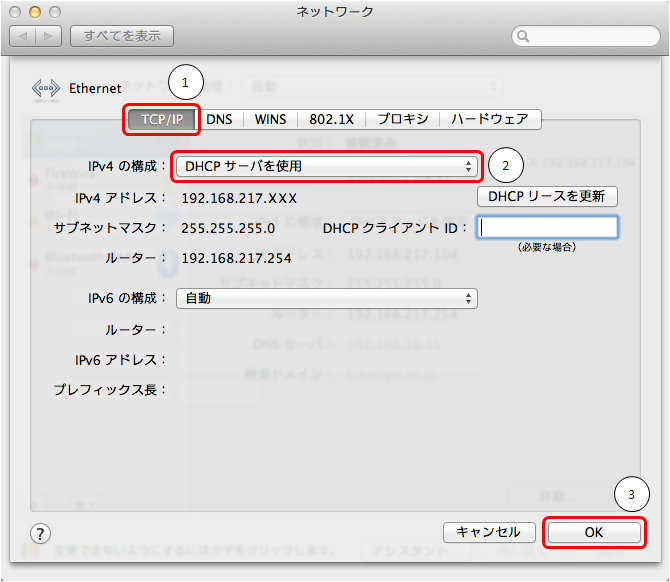The width and height of the screenshot is (670, 582).
Task: Click subnet mask value 255.255.255.0
Action: click(x=228, y=228)
